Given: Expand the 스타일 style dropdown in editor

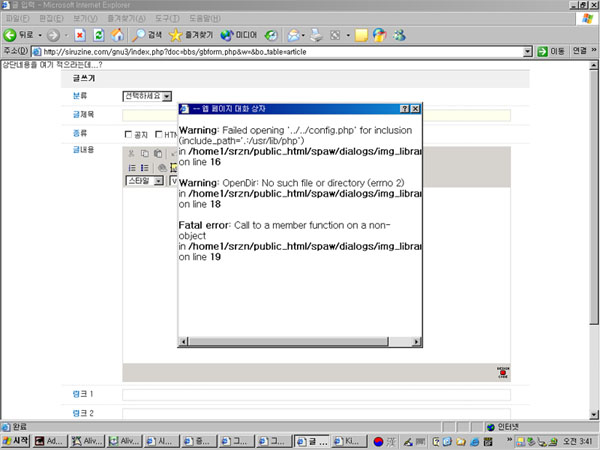Looking at the screenshot, I should [x=157, y=181].
